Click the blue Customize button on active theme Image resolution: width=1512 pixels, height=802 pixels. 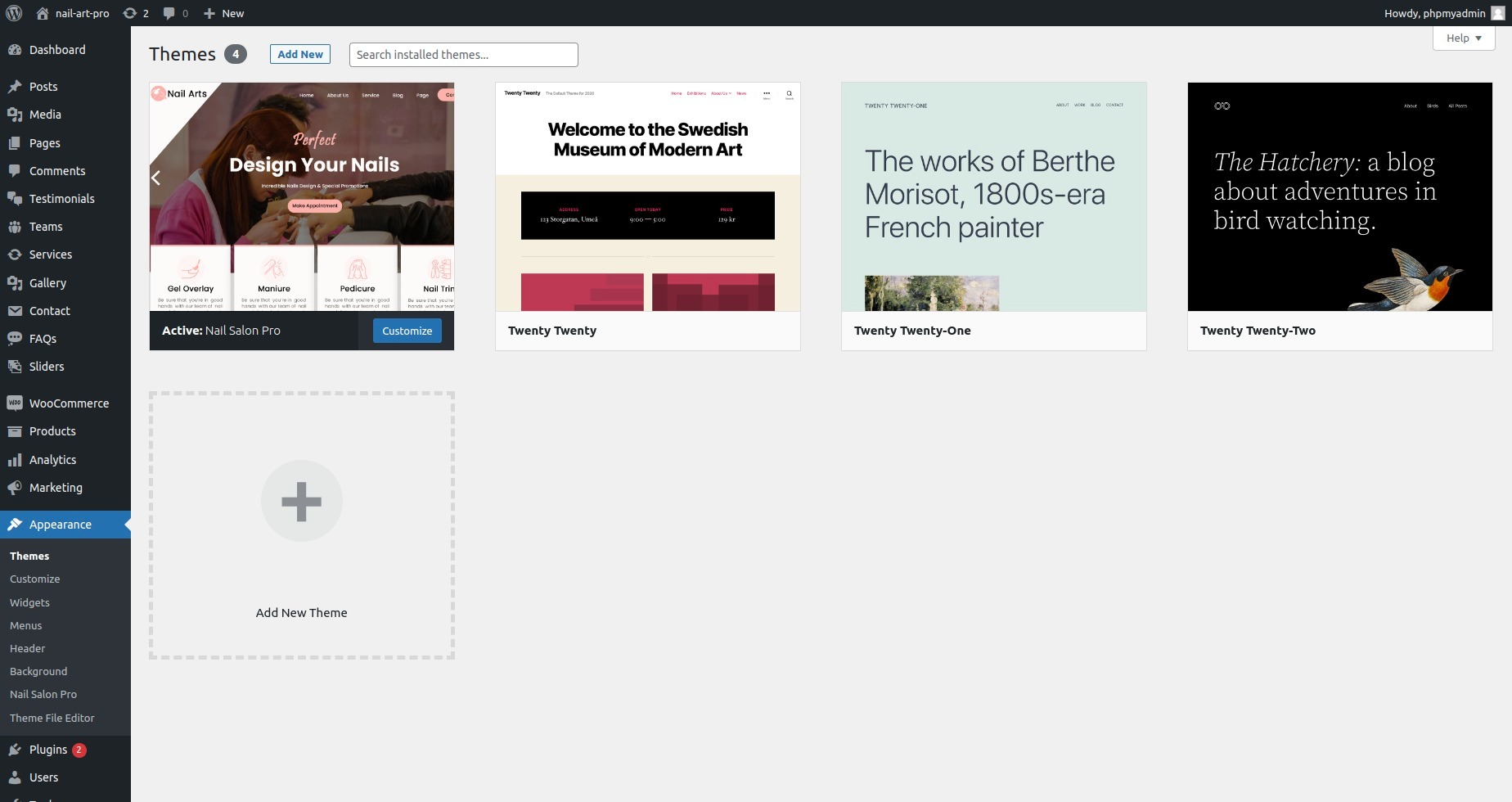click(x=407, y=331)
